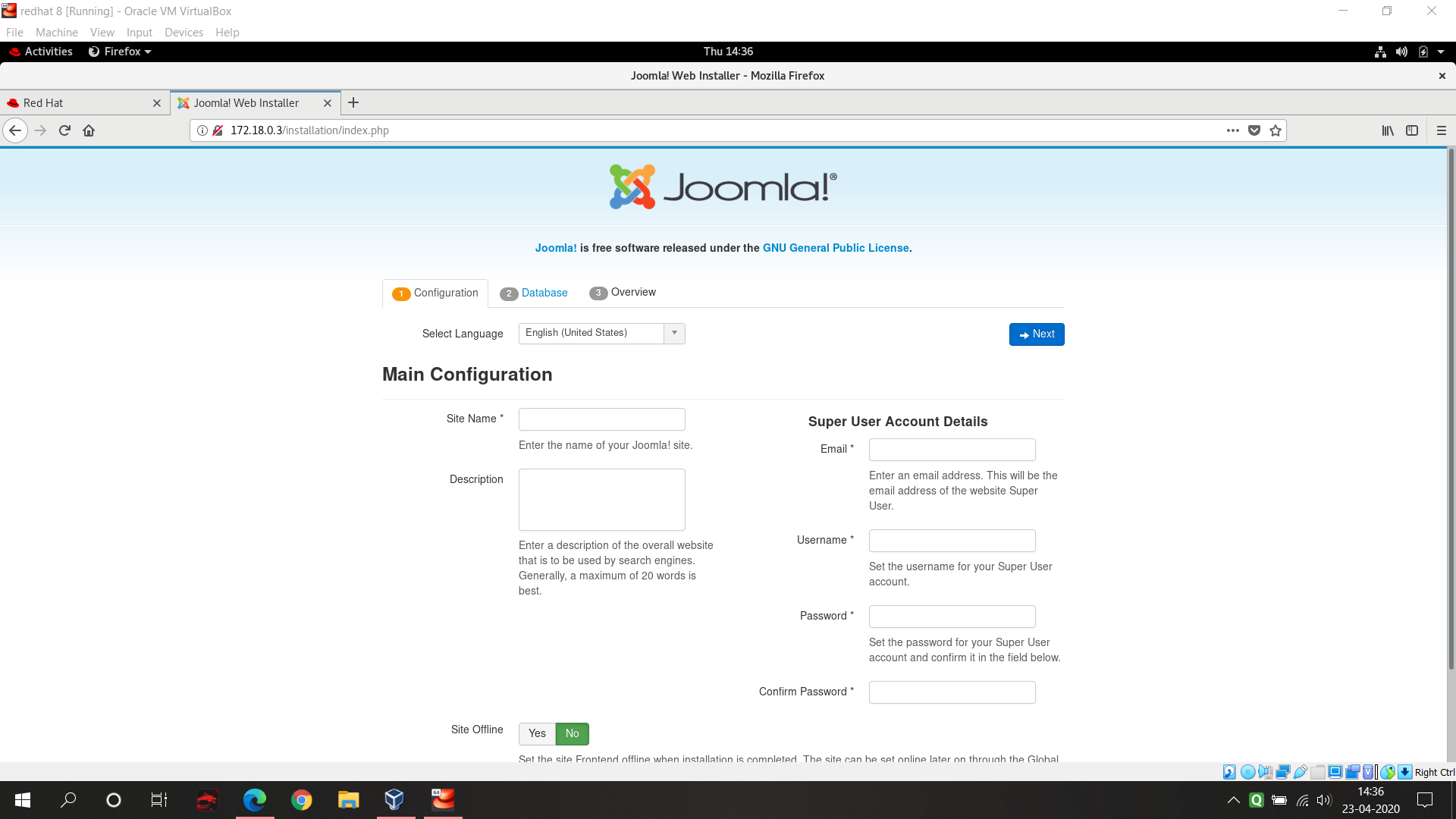The height and width of the screenshot is (819, 1456).
Task: Show sidebars using the sidebar icon
Action: [1412, 130]
